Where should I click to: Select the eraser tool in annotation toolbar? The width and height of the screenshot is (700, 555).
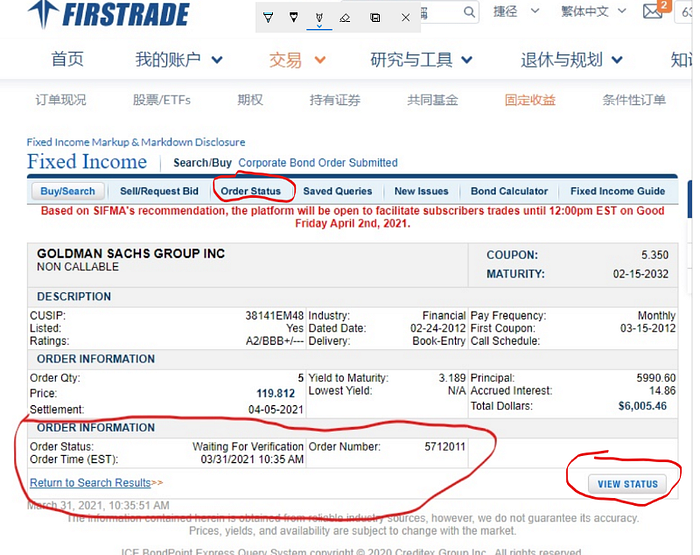[345, 18]
